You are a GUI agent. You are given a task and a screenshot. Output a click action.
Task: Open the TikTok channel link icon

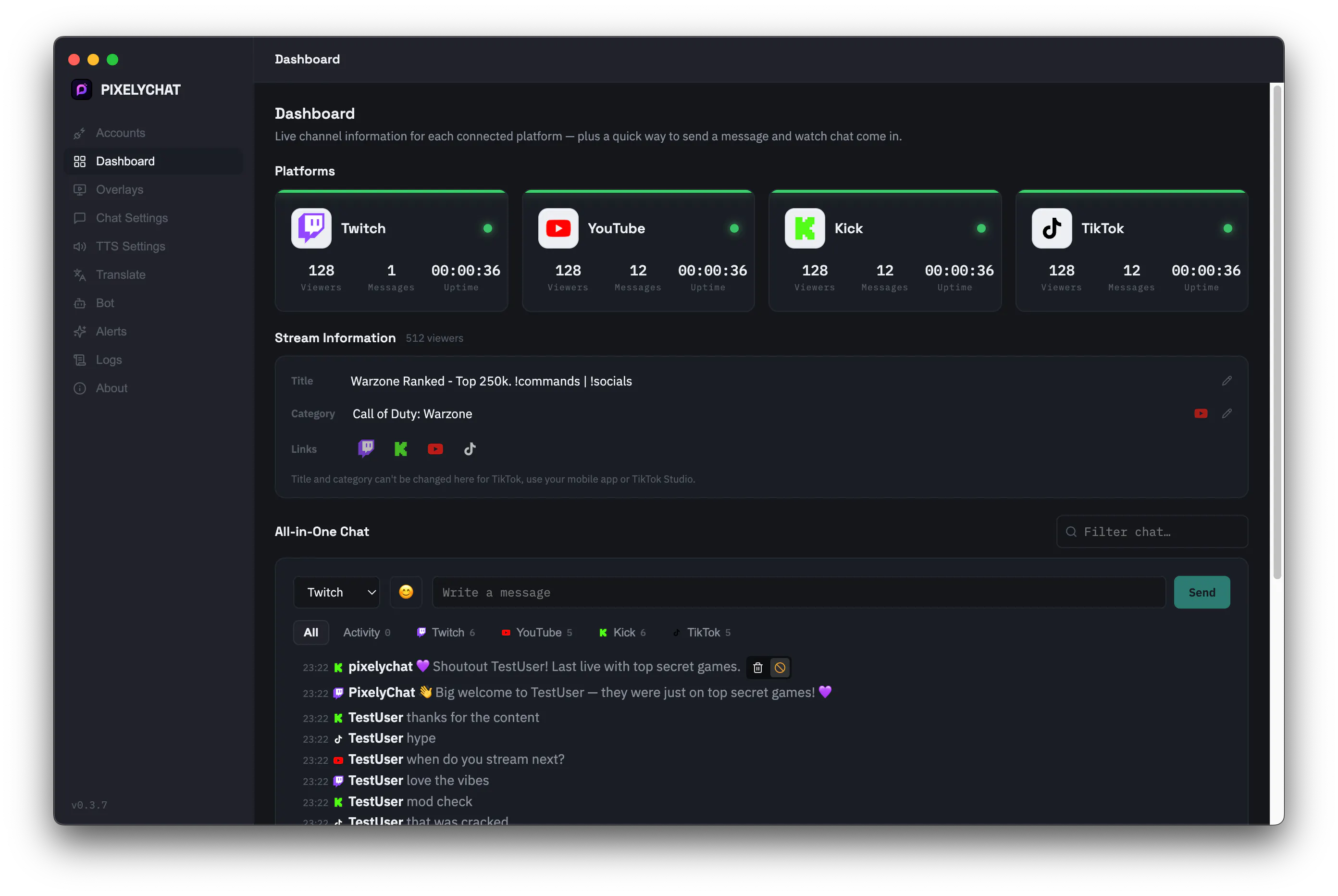point(470,449)
